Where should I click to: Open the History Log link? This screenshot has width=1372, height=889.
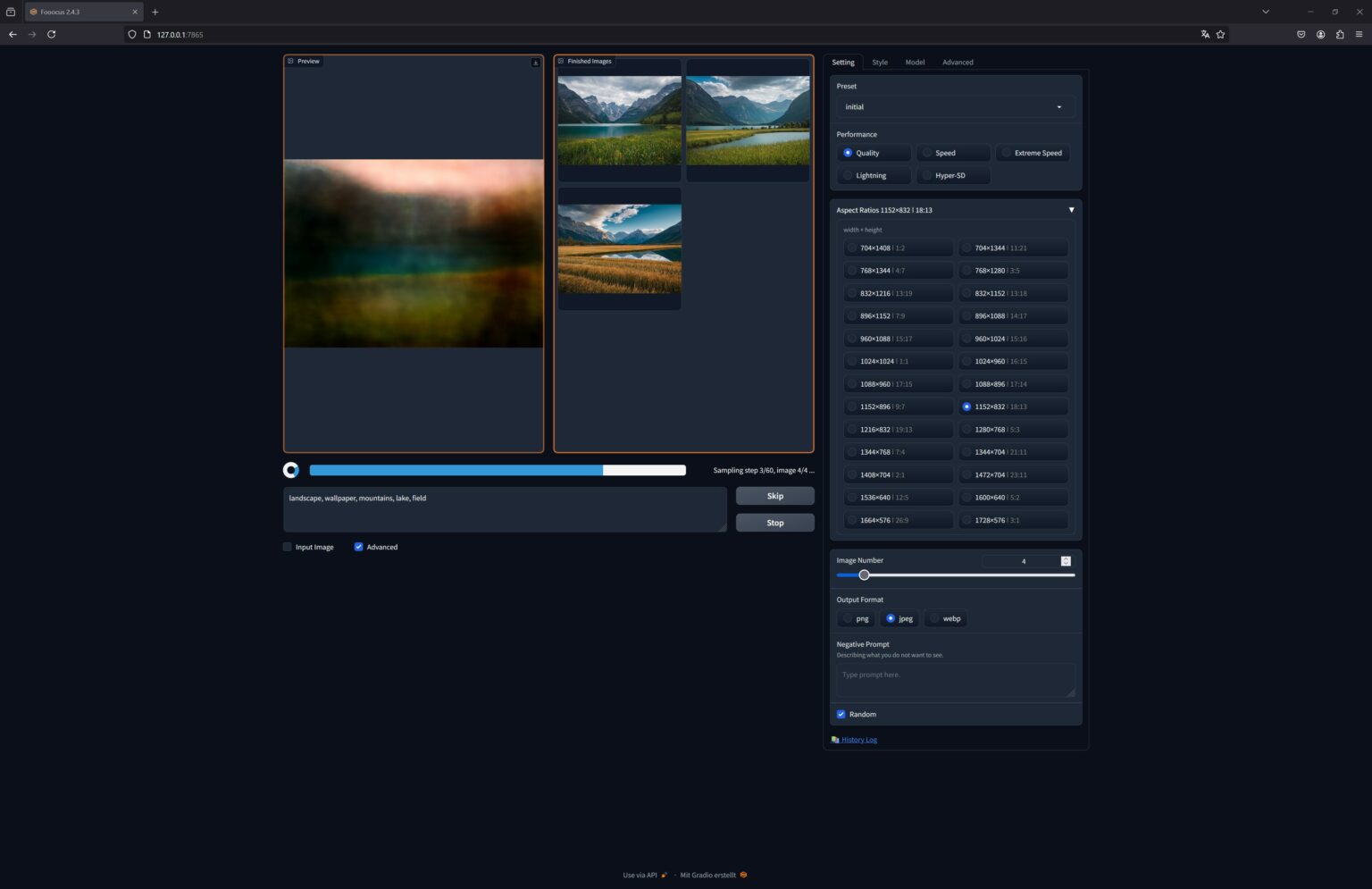click(858, 740)
